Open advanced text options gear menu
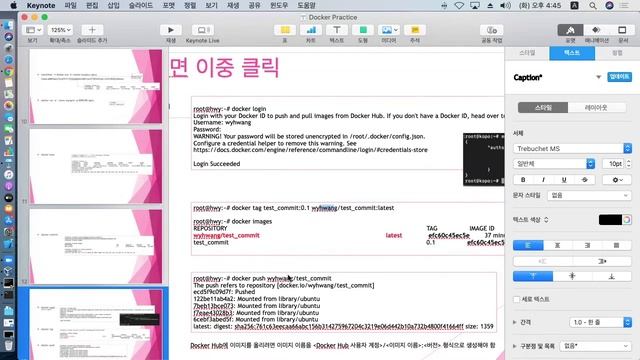The height and width of the screenshot is (360, 640). click(x=618, y=180)
